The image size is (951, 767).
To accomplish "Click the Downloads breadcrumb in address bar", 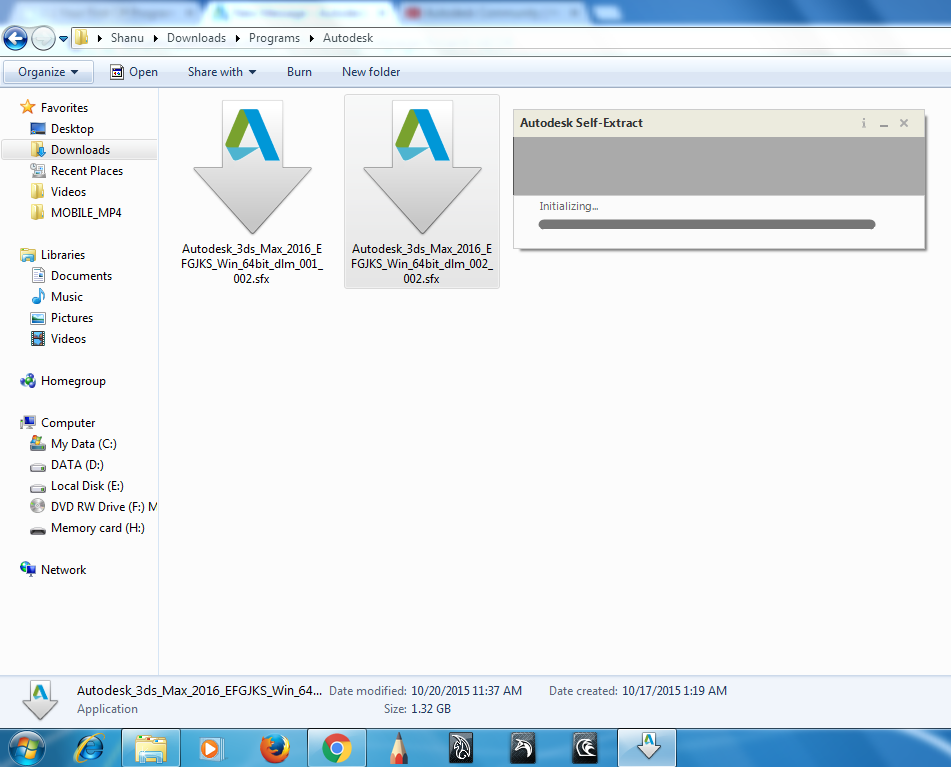I will (x=197, y=38).
